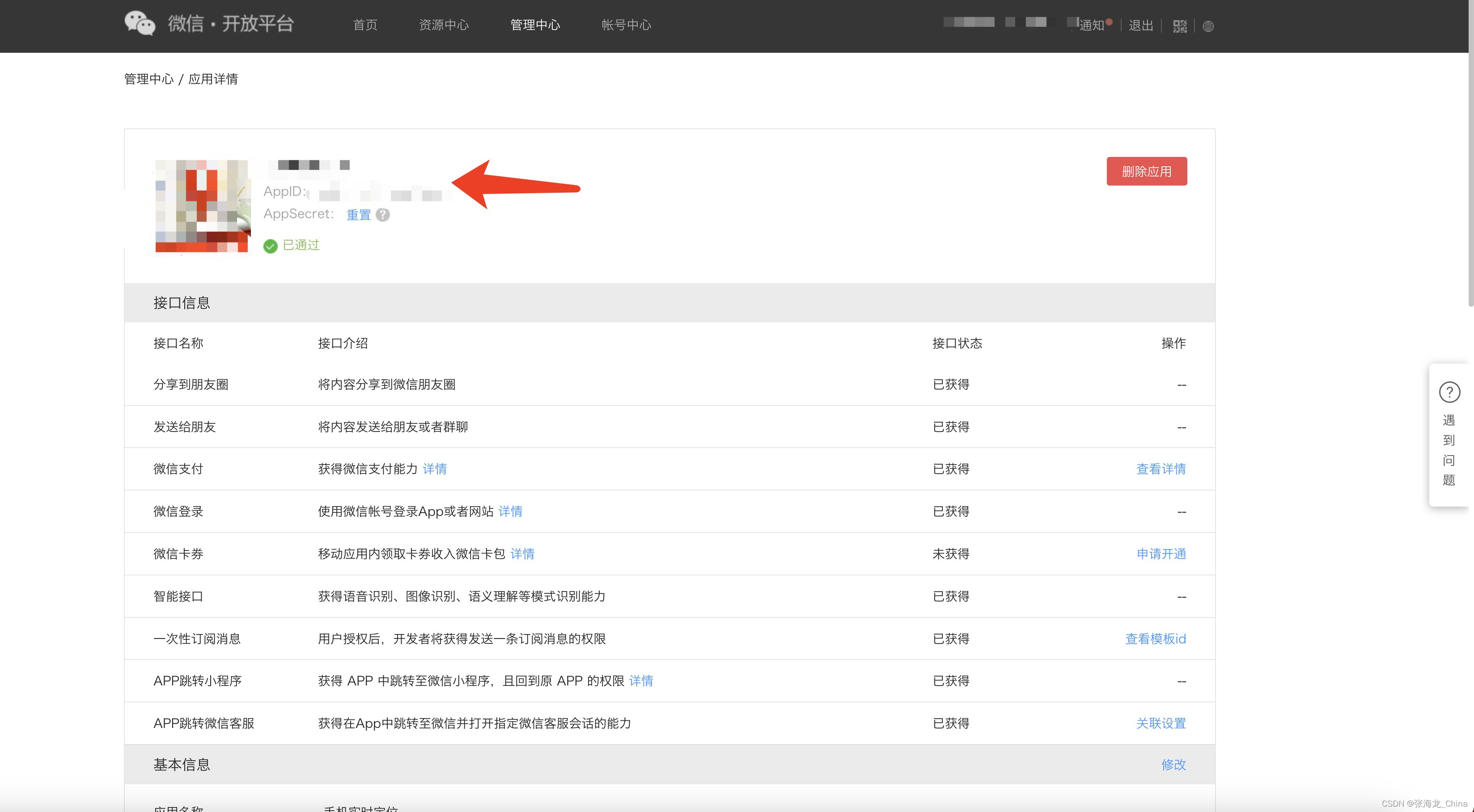The image size is (1474, 812).
Task: Click 重置 to reset AppSecret
Action: 359,215
